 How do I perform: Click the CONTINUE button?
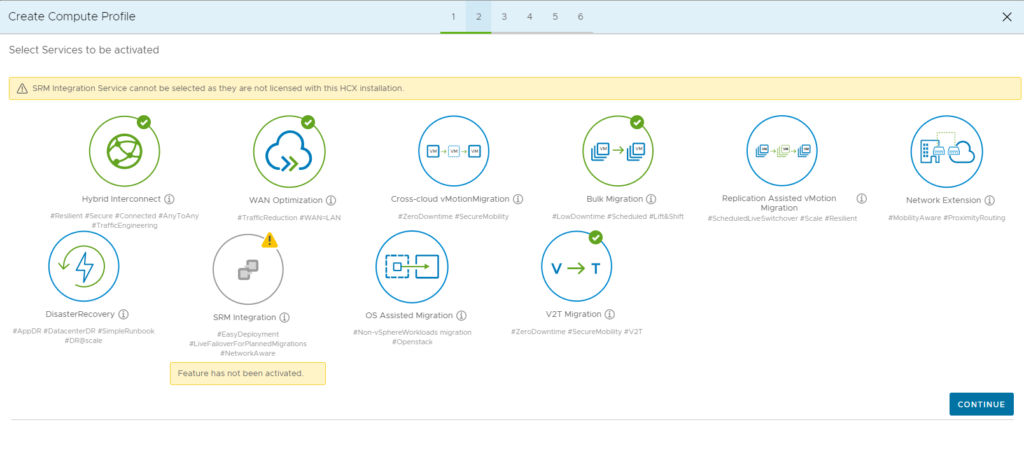(x=982, y=404)
